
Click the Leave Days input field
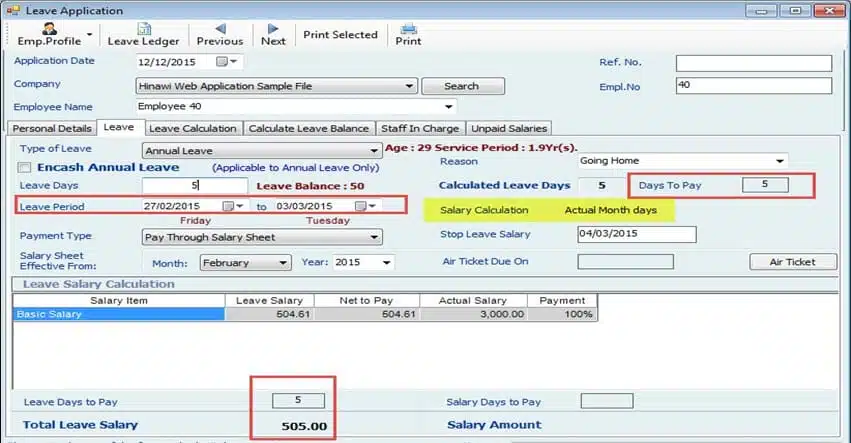click(x=194, y=186)
